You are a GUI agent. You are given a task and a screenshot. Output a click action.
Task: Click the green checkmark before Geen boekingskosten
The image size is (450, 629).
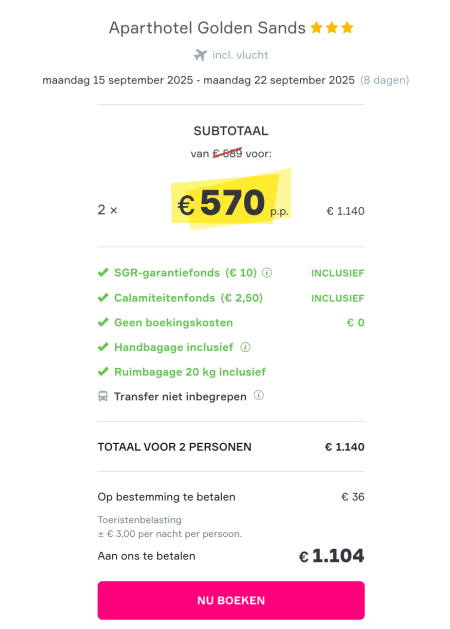click(103, 322)
